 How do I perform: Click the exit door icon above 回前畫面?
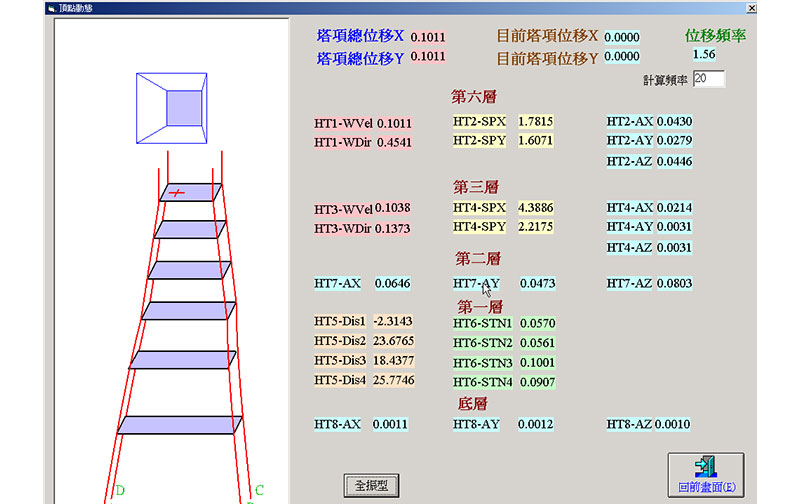tap(704, 466)
